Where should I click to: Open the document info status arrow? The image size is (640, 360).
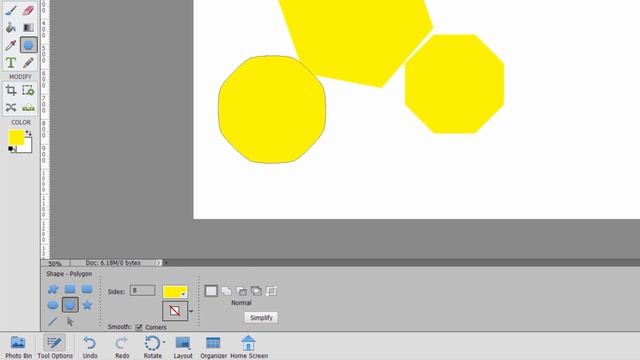158,263
